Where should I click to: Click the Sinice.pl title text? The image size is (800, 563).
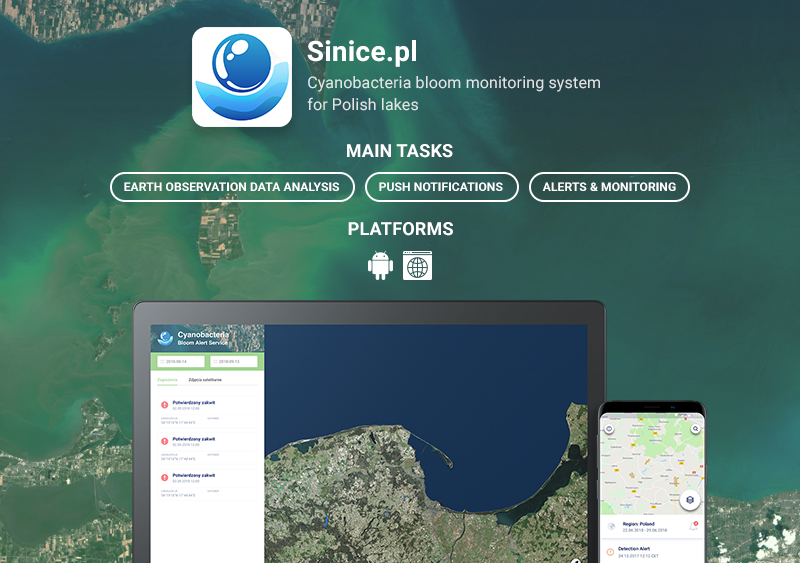click(x=362, y=52)
